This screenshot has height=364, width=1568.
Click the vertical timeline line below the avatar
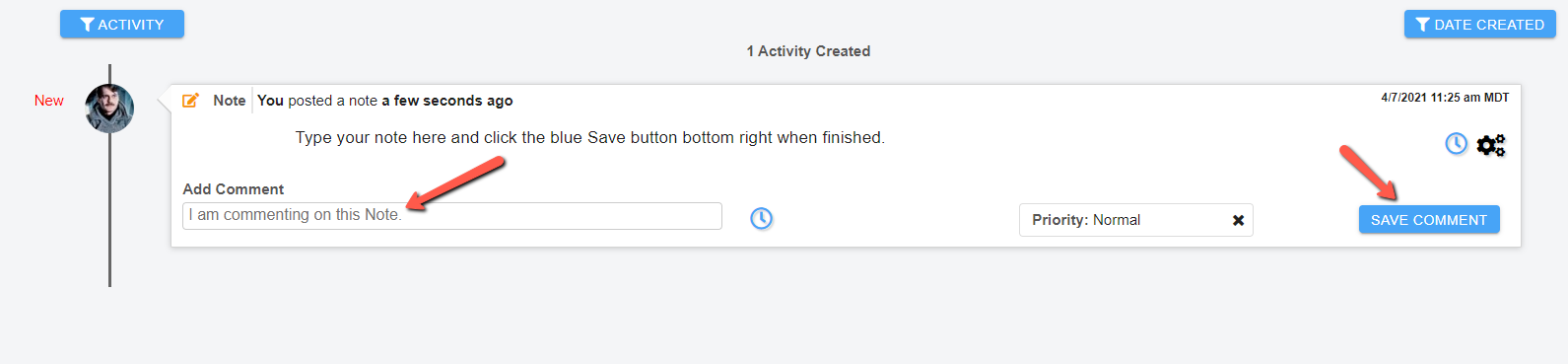click(109, 210)
